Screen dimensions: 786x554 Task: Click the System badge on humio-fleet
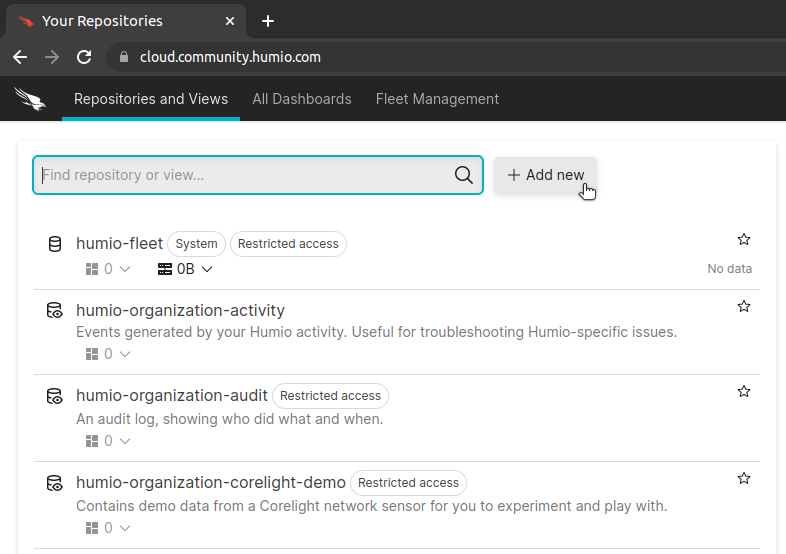tap(196, 244)
